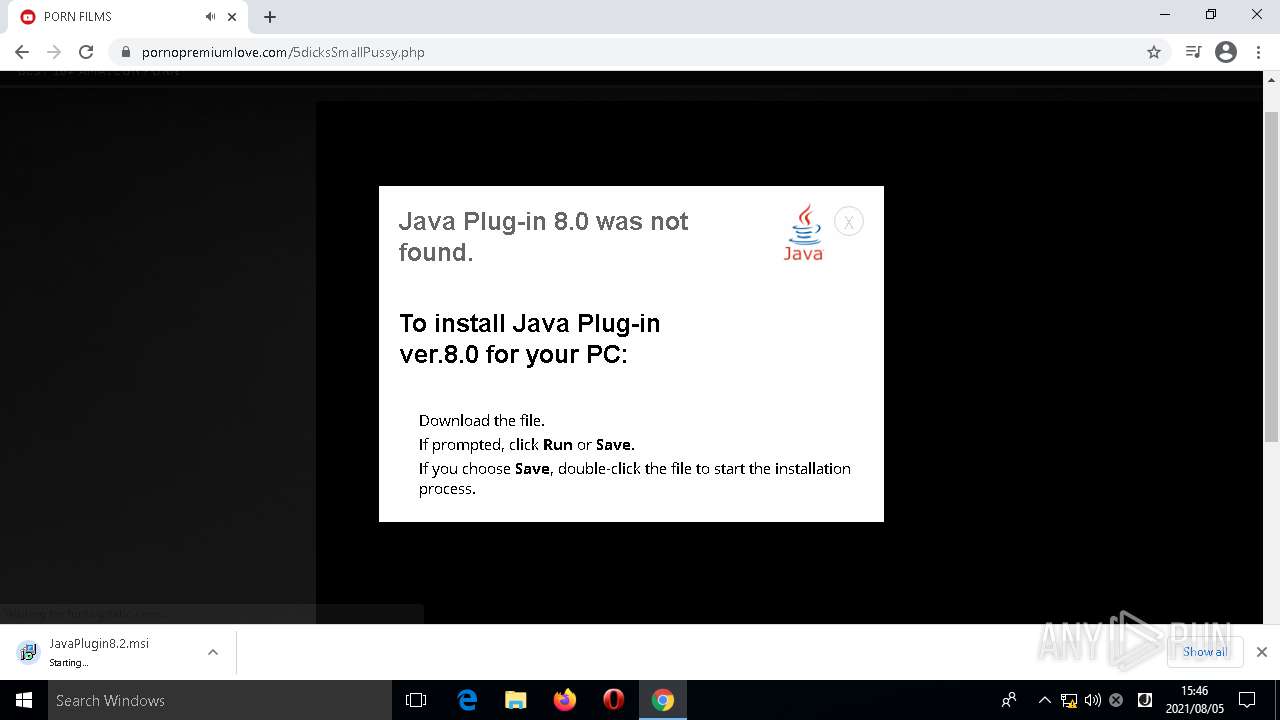Open the Chrome three-dot menu
The width and height of the screenshot is (1280, 720).
(x=1259, y=52)
